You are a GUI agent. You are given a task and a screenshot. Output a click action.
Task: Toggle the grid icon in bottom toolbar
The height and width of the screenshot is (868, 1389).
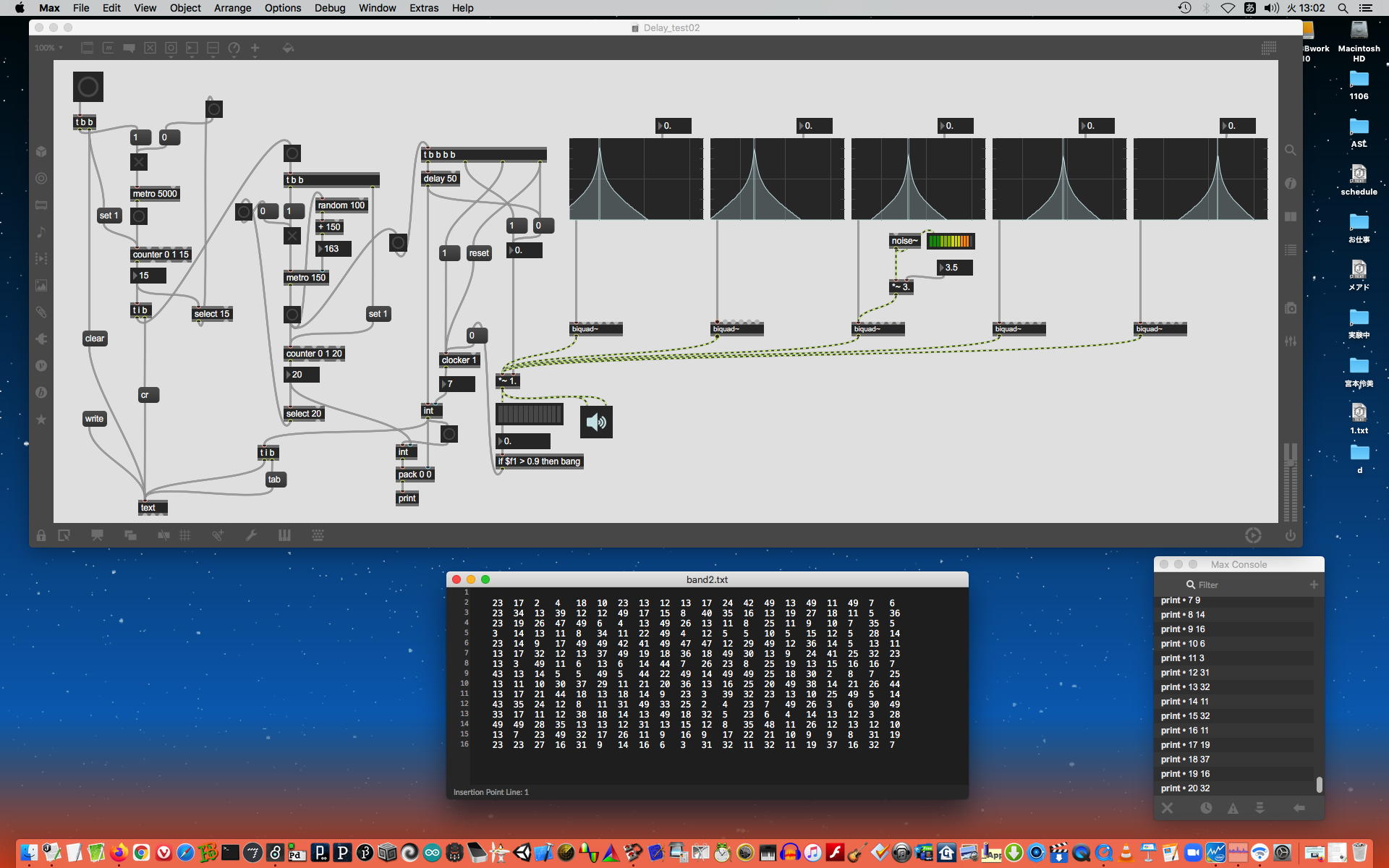click(185, 536)
